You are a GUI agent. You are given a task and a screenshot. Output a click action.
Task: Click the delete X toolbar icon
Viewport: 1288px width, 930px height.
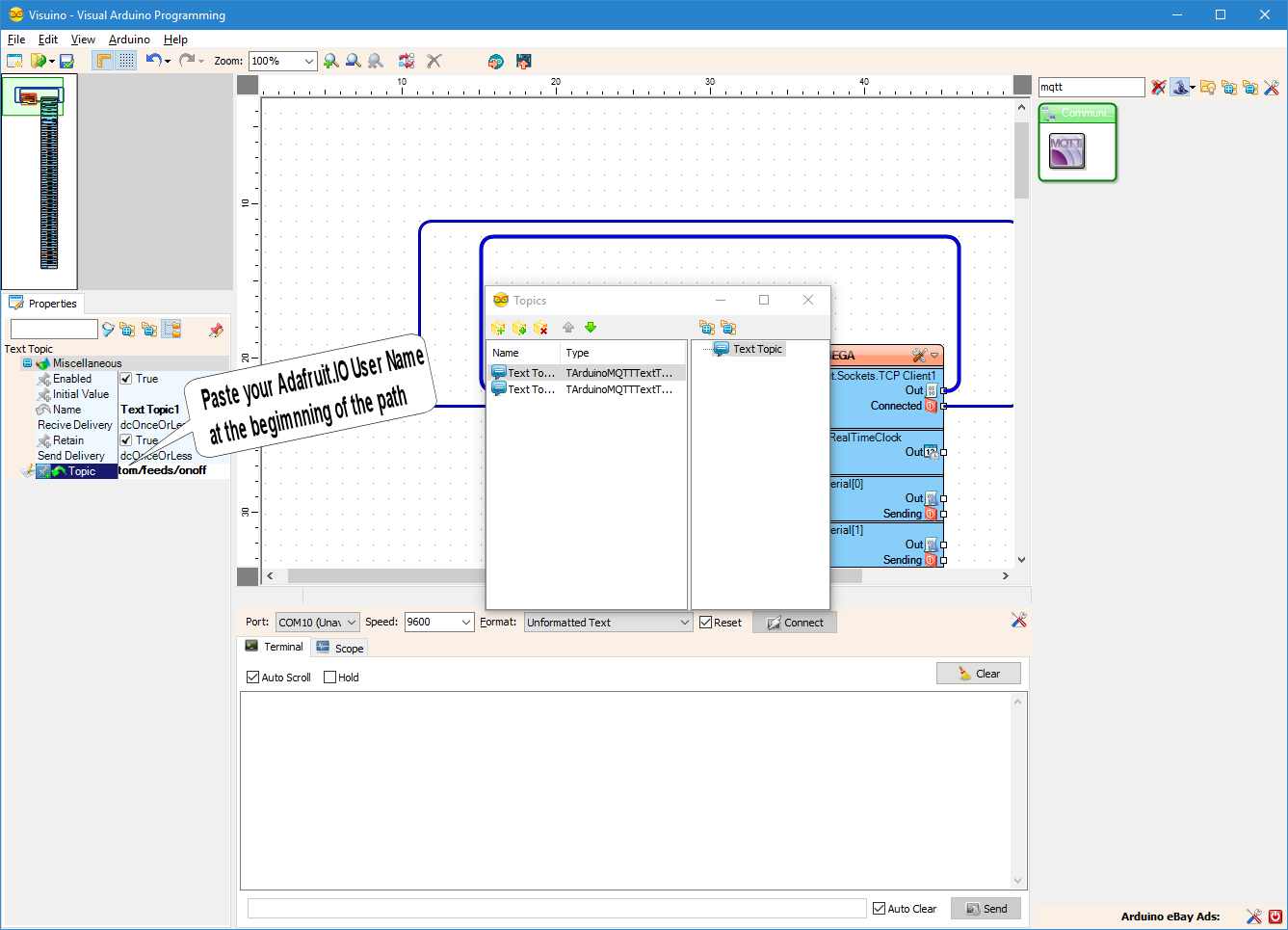pos(434,61)
